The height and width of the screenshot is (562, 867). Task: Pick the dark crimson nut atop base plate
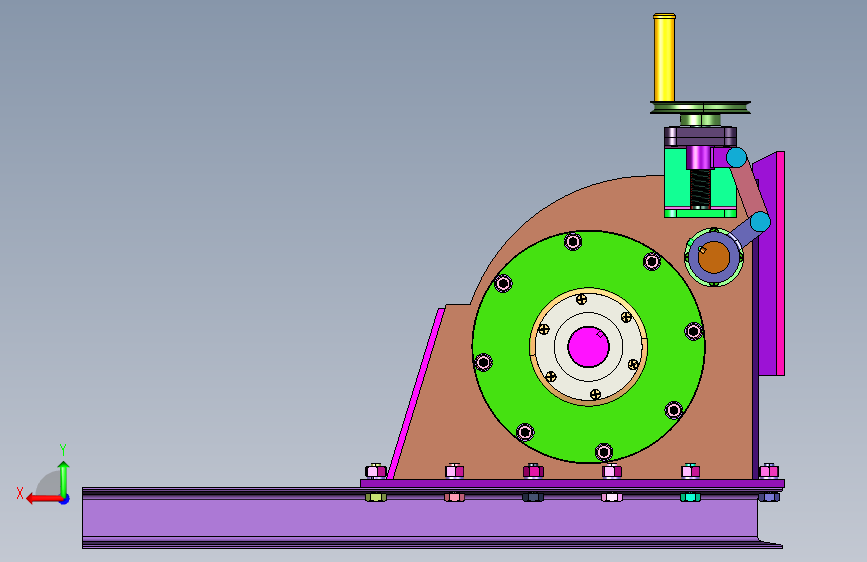533,471
